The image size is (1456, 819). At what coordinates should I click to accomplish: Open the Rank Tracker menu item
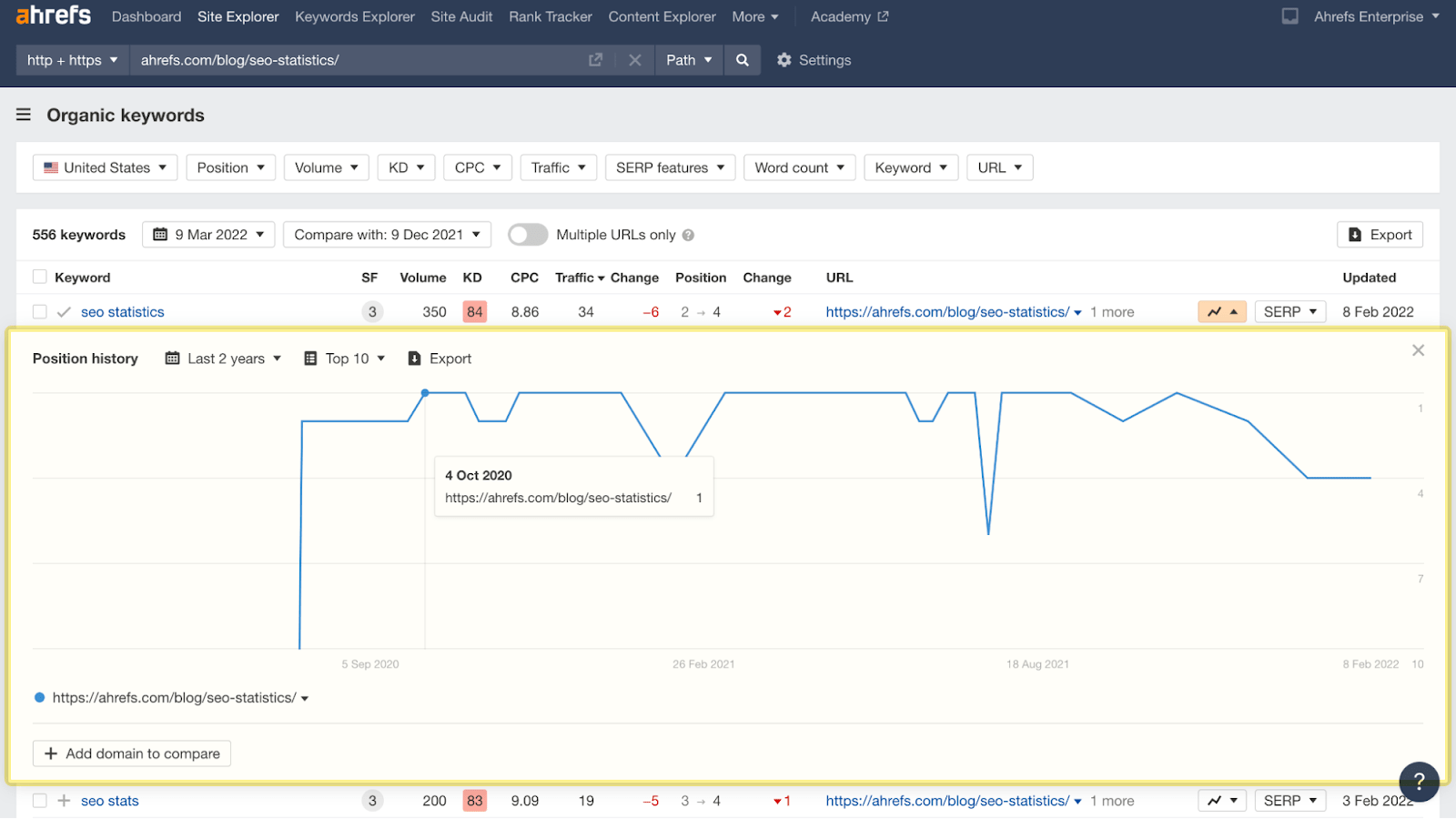click(x=551, y=16)
